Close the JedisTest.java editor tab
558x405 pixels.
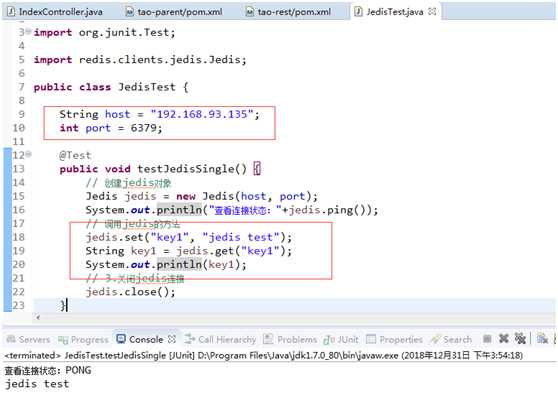point(432,11)
